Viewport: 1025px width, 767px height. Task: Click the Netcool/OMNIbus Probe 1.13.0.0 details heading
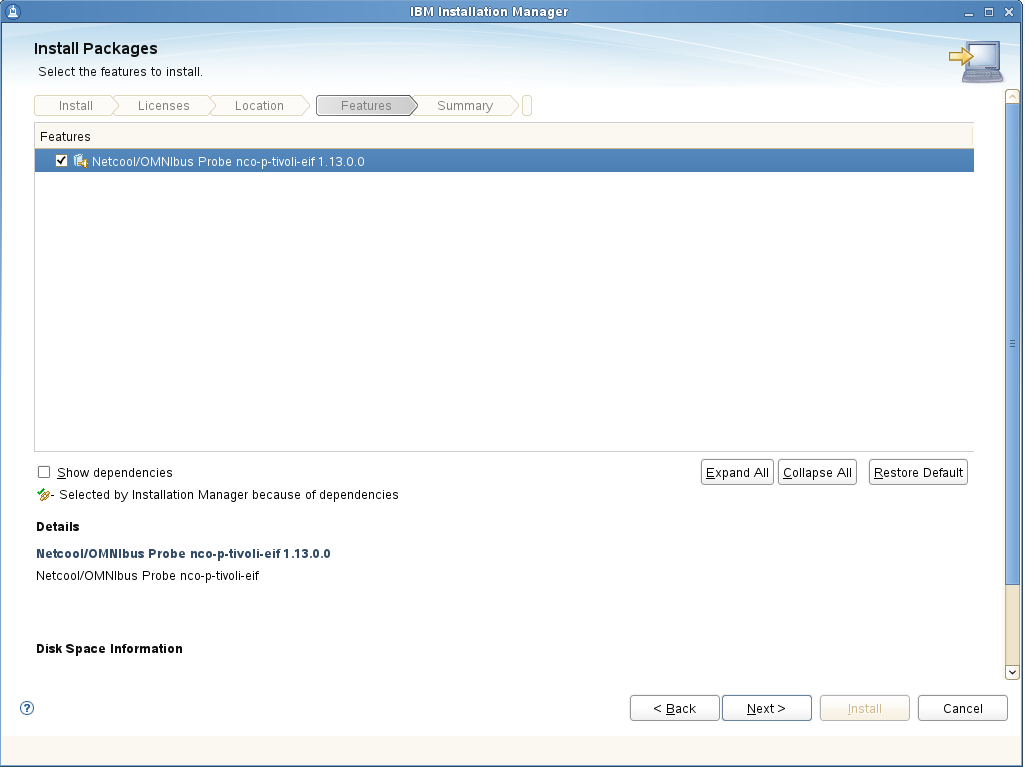pyautogui.click(x=183, y=554)
